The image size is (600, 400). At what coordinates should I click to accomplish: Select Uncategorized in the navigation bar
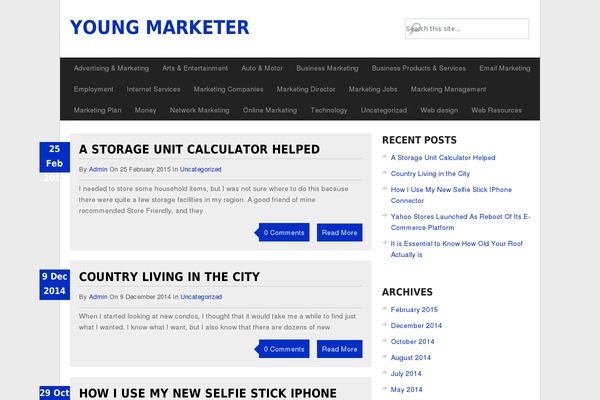[384, 110]
